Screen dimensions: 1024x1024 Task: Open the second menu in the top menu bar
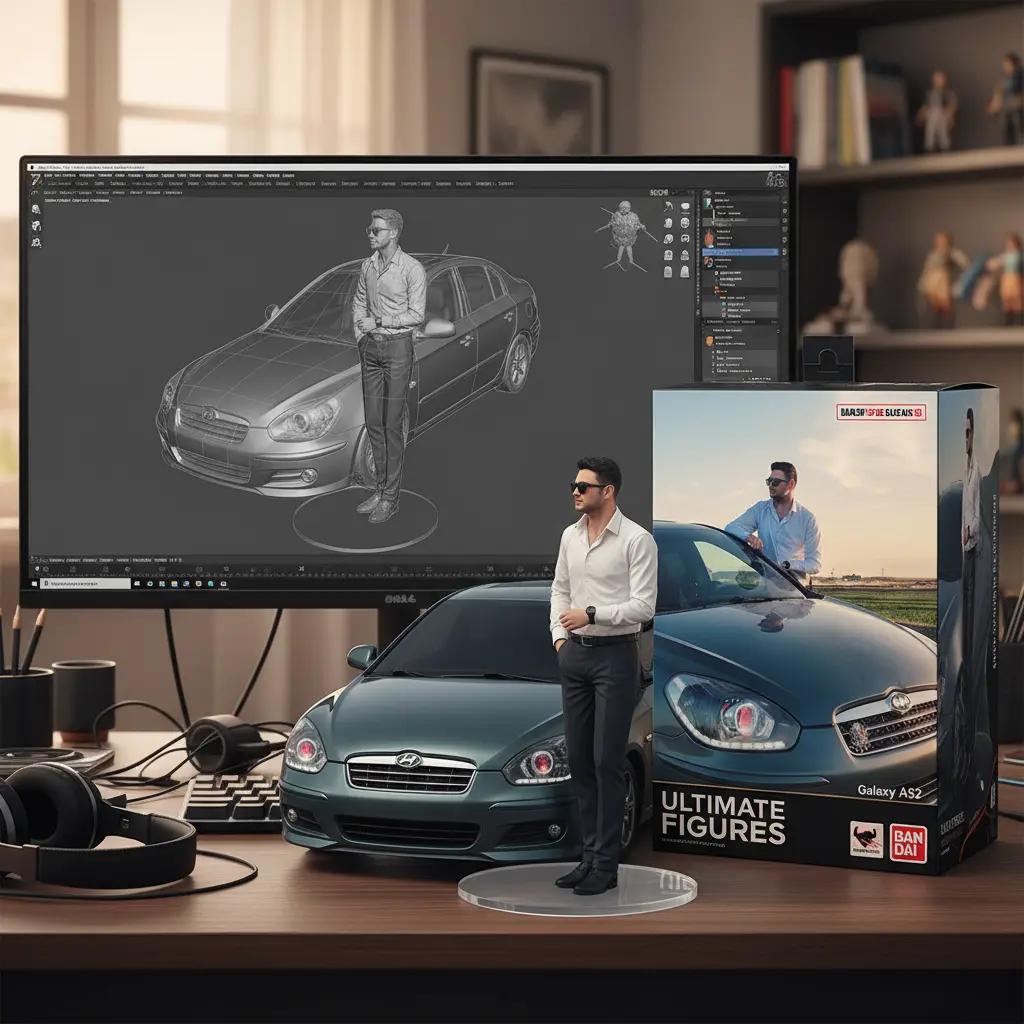click(65, 176)
